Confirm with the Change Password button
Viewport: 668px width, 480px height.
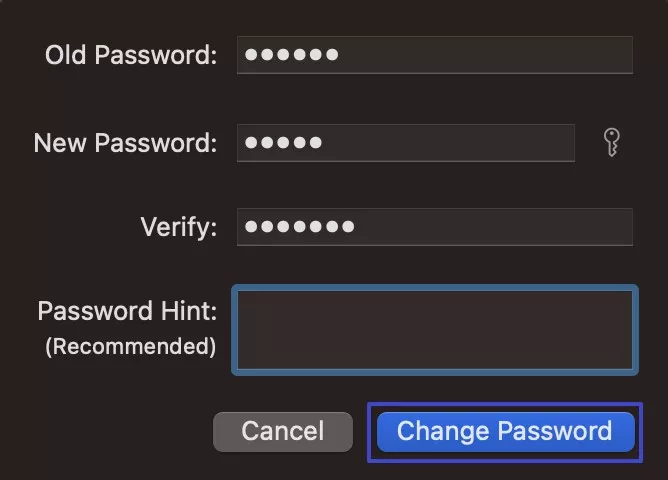(505, 432)
